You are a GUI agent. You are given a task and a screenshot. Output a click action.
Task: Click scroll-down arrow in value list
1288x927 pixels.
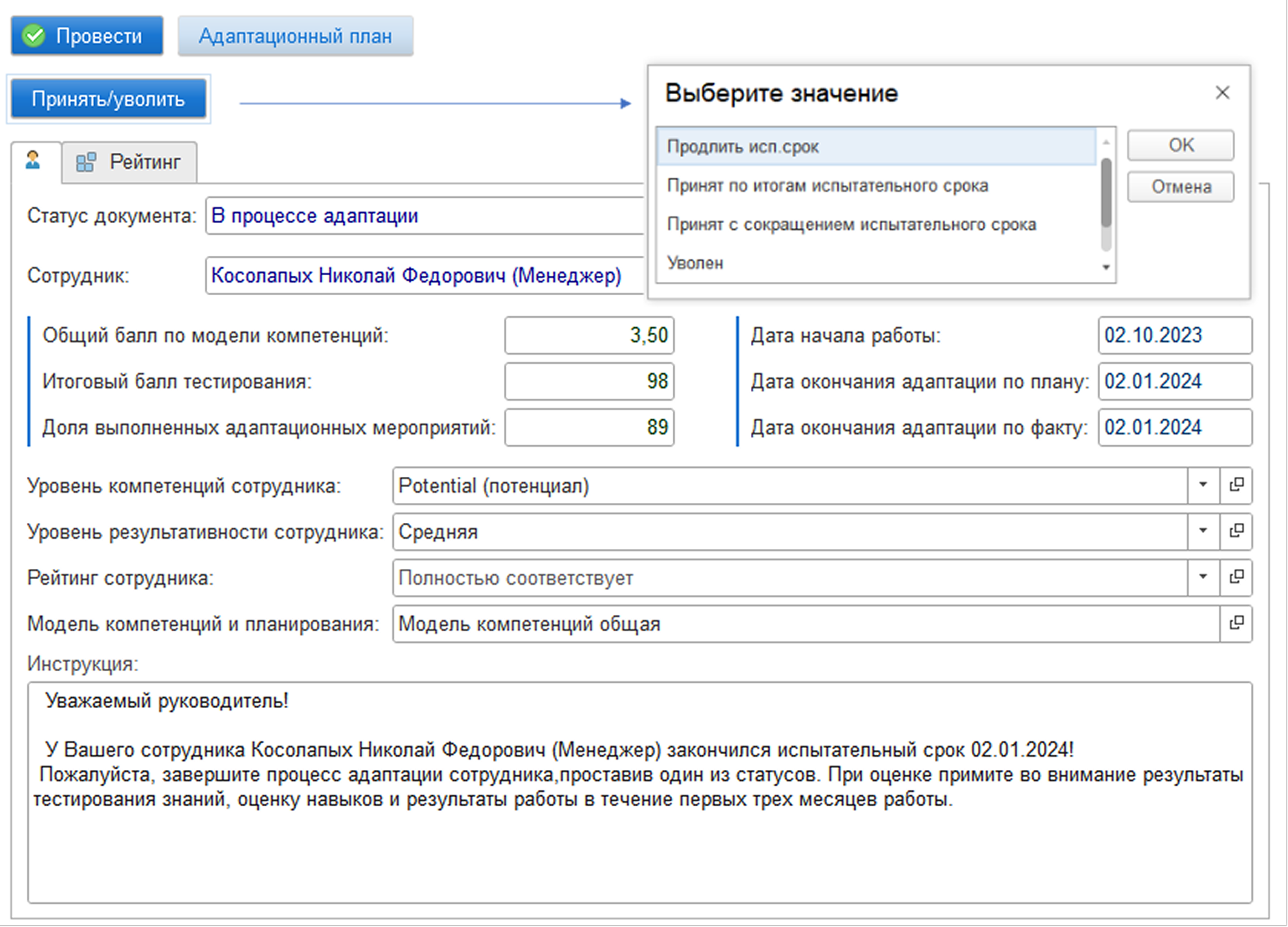[x=1106, y=268]
